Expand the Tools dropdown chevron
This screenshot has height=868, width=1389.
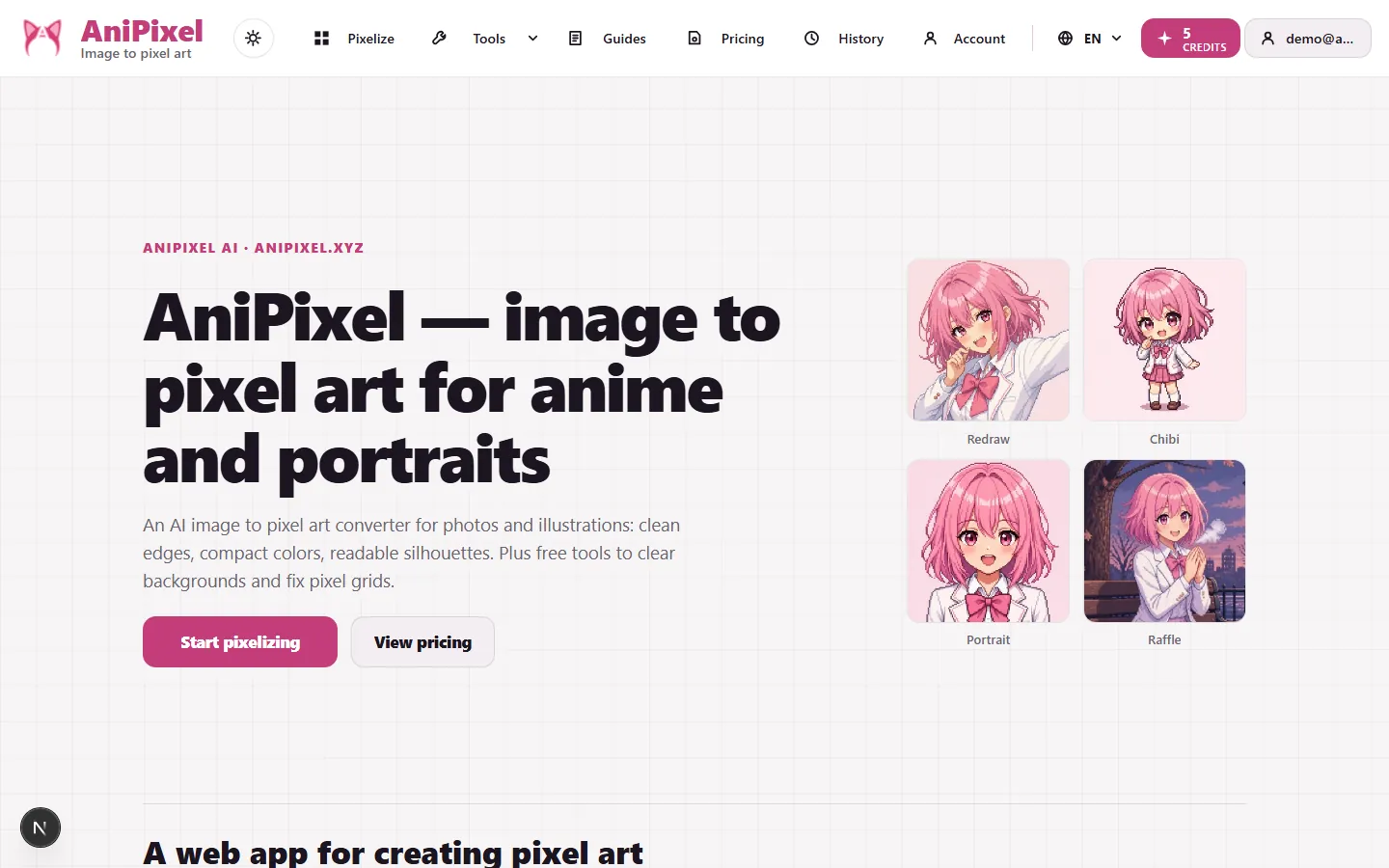pos(532,39)
